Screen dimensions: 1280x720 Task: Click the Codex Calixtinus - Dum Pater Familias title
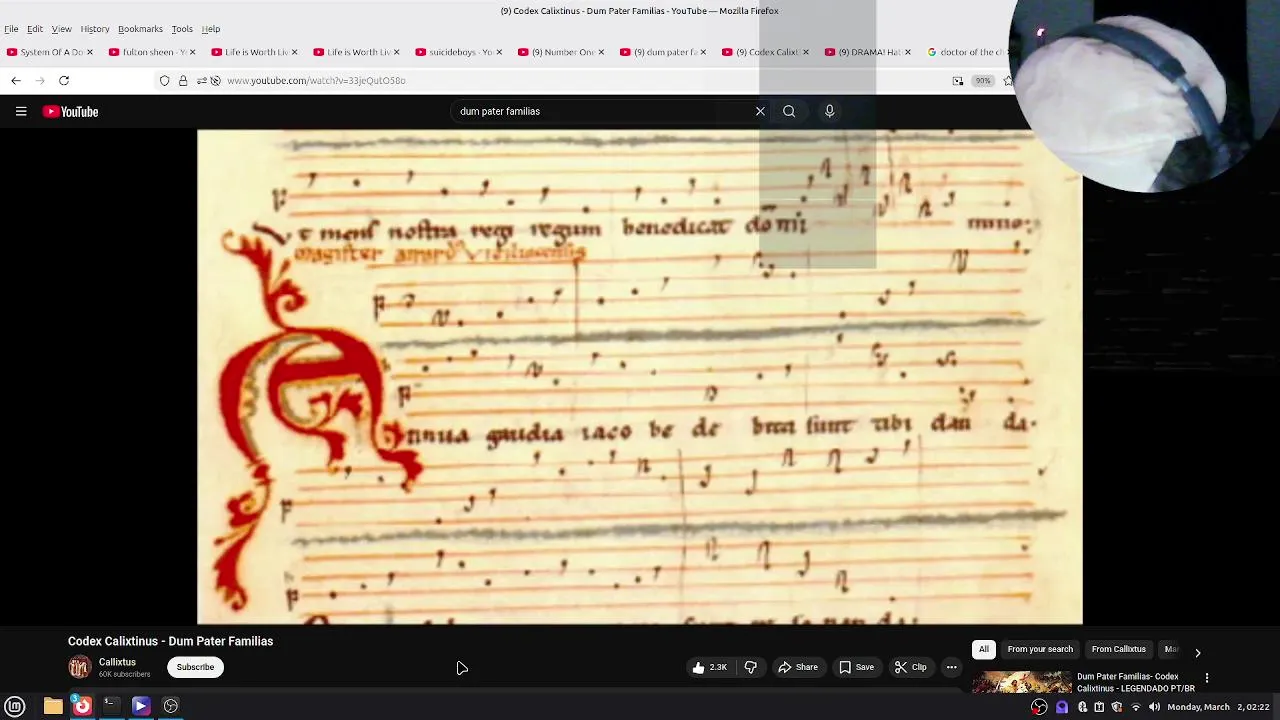coord(170,641)
